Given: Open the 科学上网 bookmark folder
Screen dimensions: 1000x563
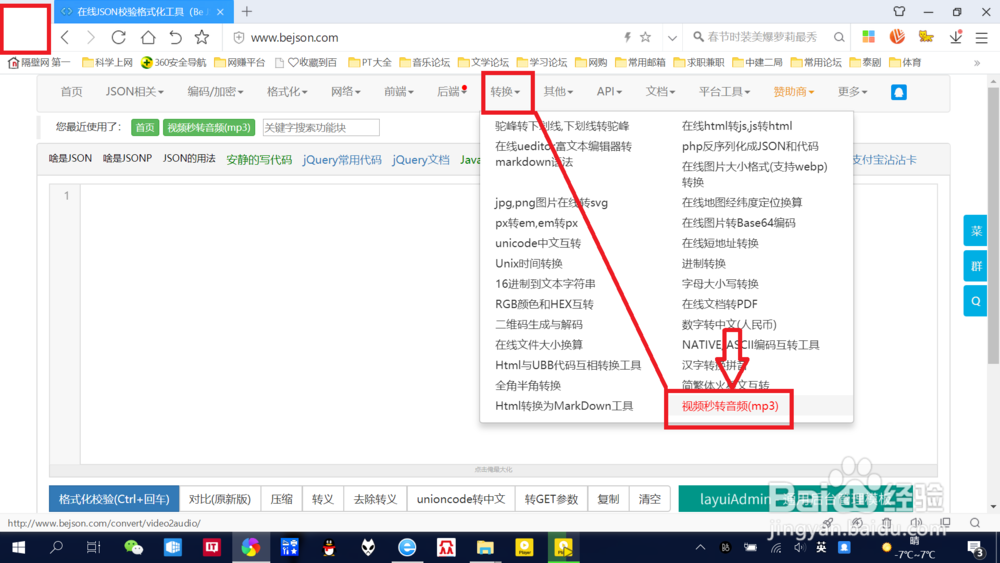Looking at the screenshot, I should coord(107,62).
